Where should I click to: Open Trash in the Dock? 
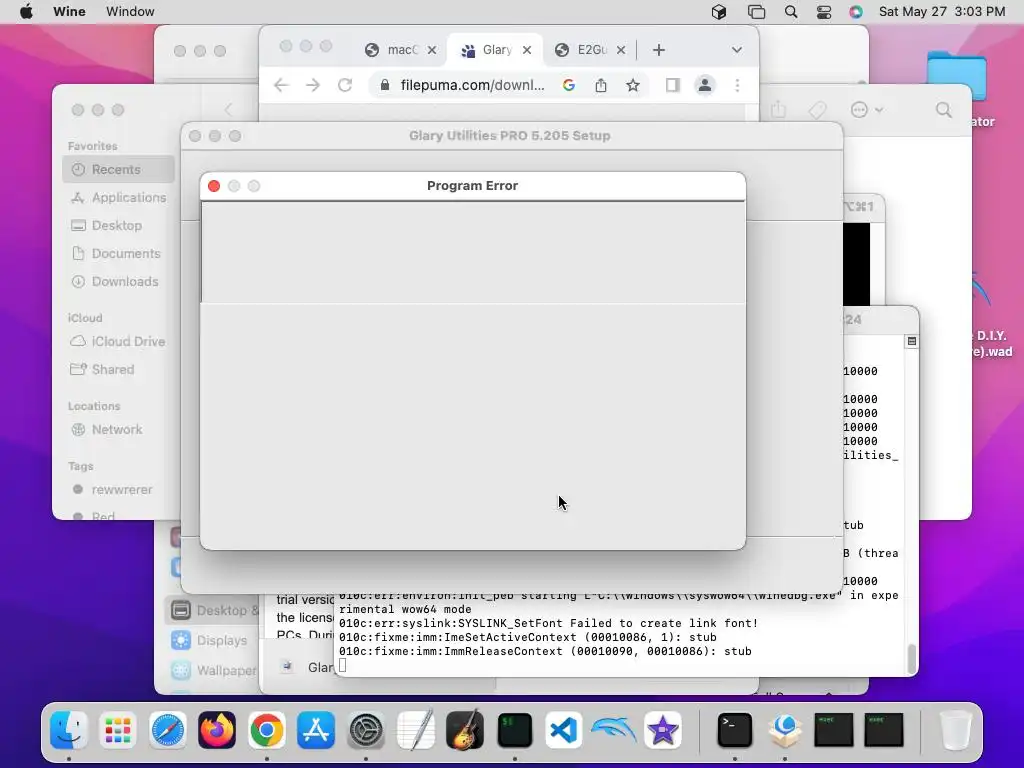tap(955, 730)
